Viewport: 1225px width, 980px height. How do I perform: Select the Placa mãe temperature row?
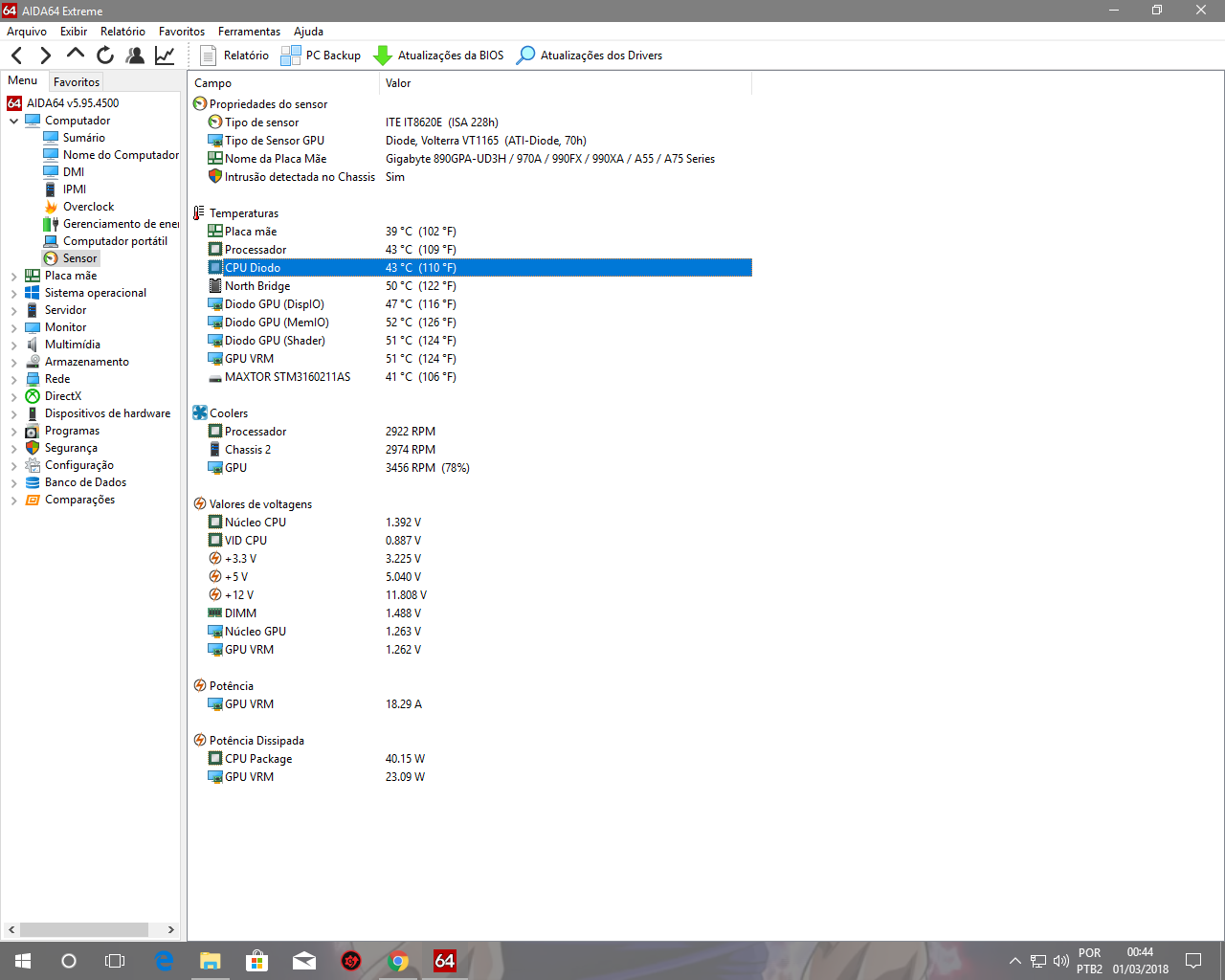(x=470, y=232)
